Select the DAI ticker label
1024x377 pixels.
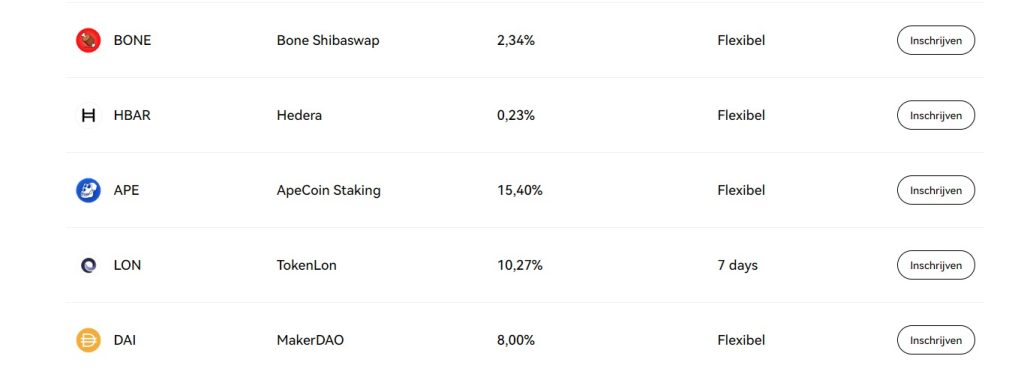[125, 340]
